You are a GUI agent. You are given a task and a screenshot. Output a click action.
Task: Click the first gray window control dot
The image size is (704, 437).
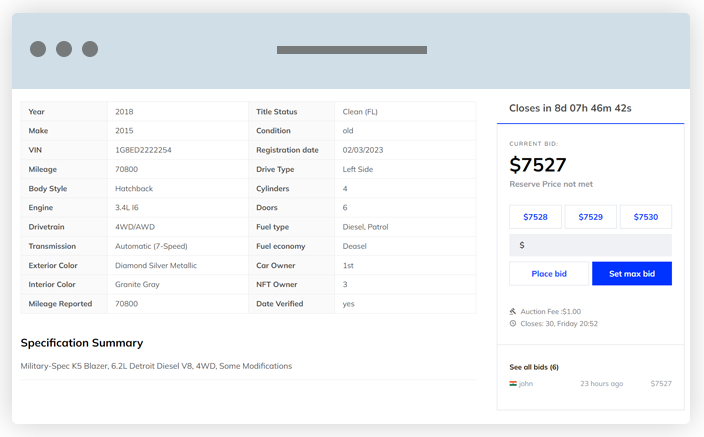pos(38,49)
